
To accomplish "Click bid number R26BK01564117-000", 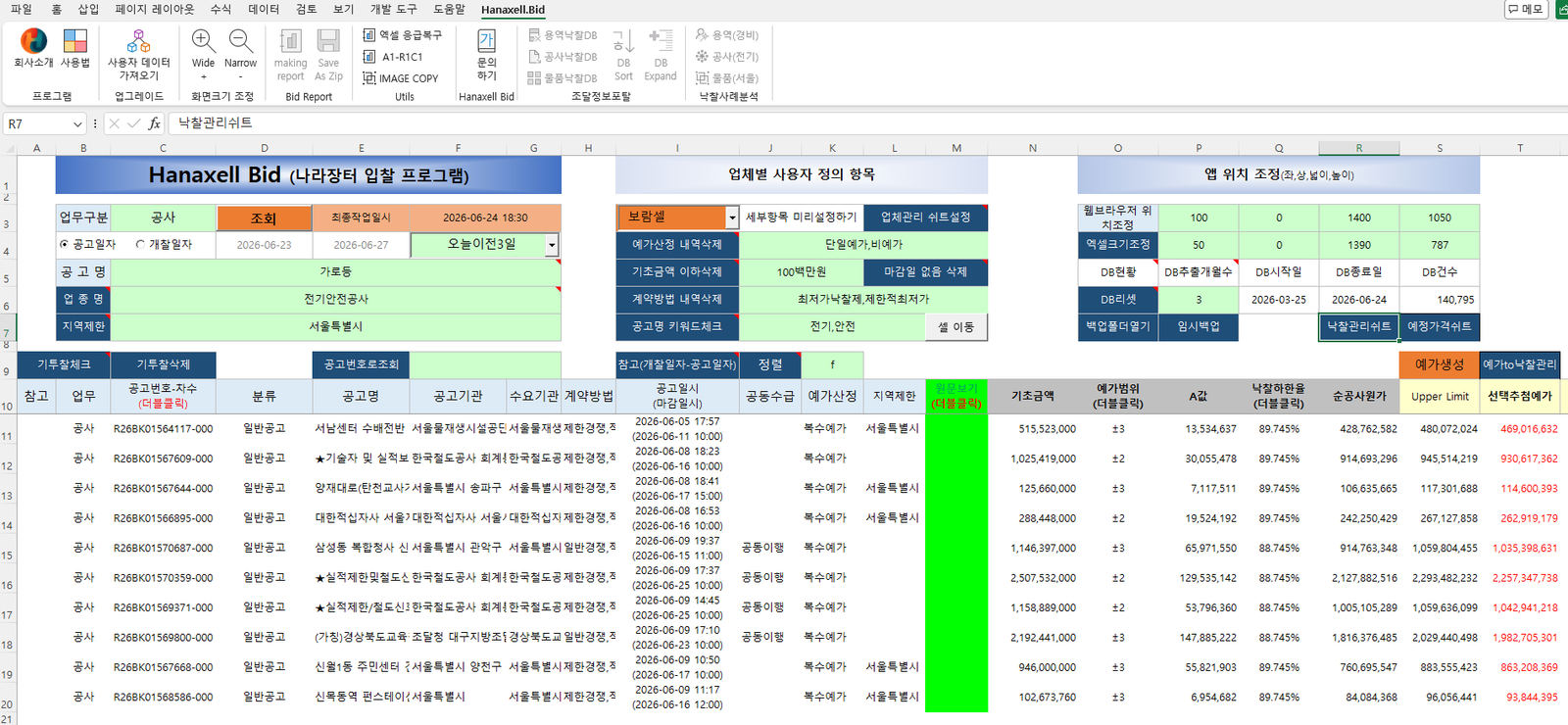I will click(x=163, y=429).
